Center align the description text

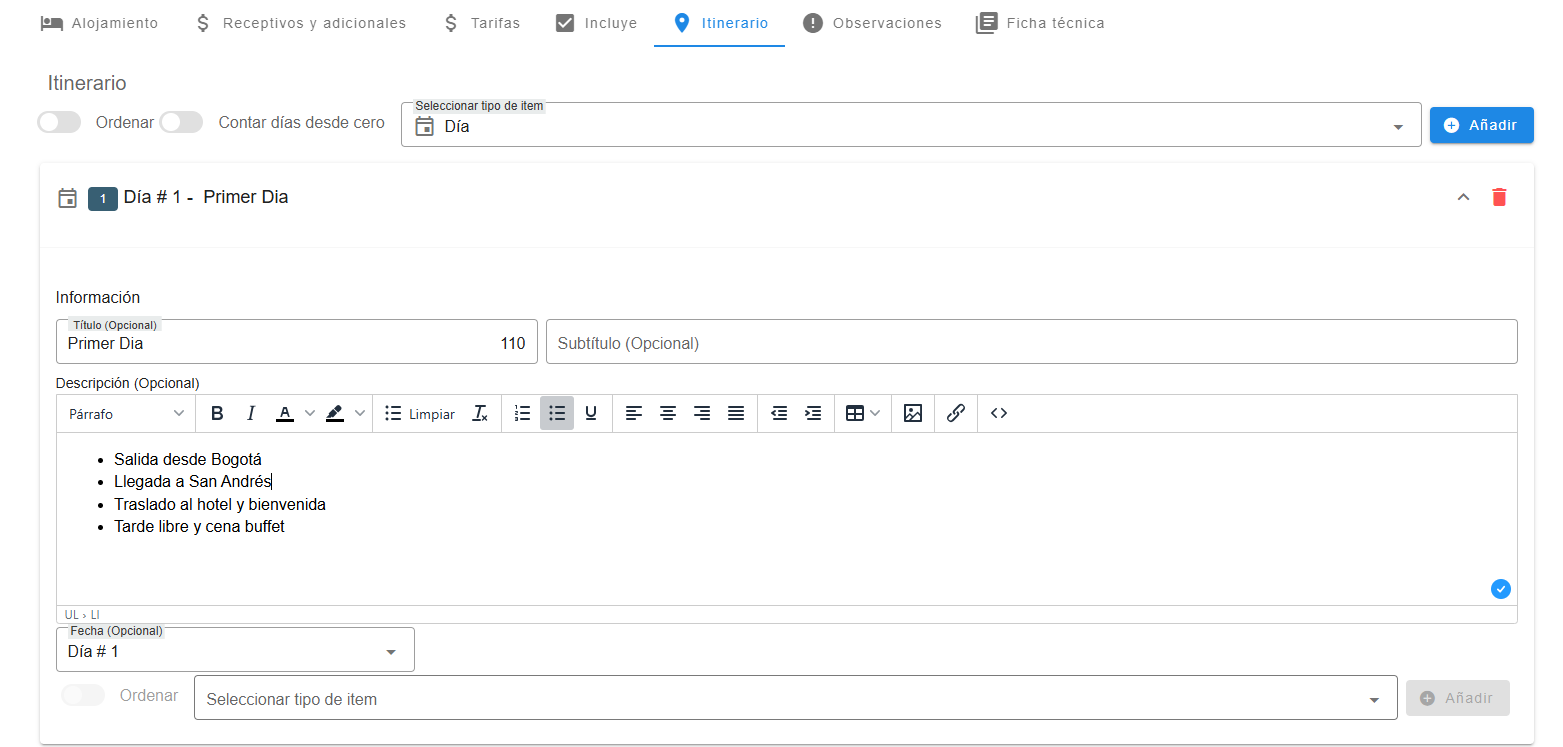point(668,413)
